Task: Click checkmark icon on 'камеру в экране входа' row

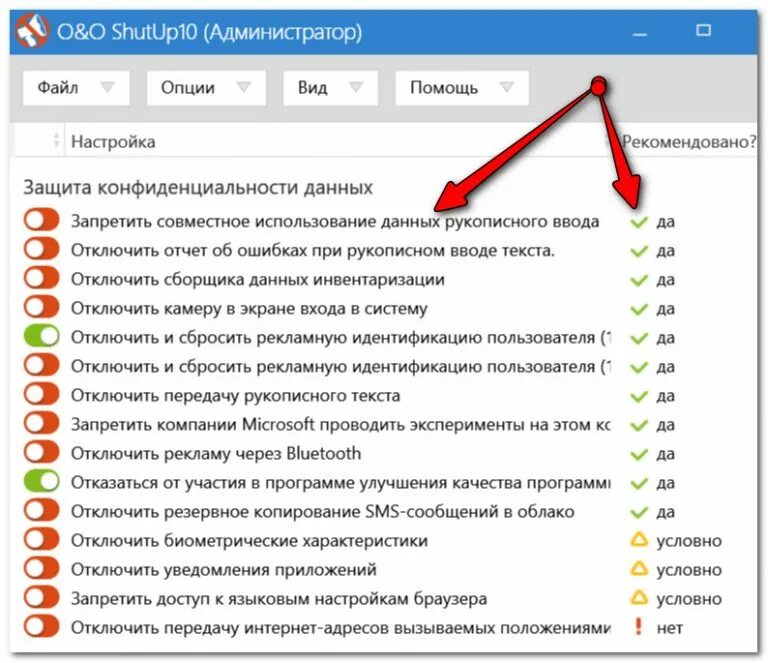Action: coord(639,309)
